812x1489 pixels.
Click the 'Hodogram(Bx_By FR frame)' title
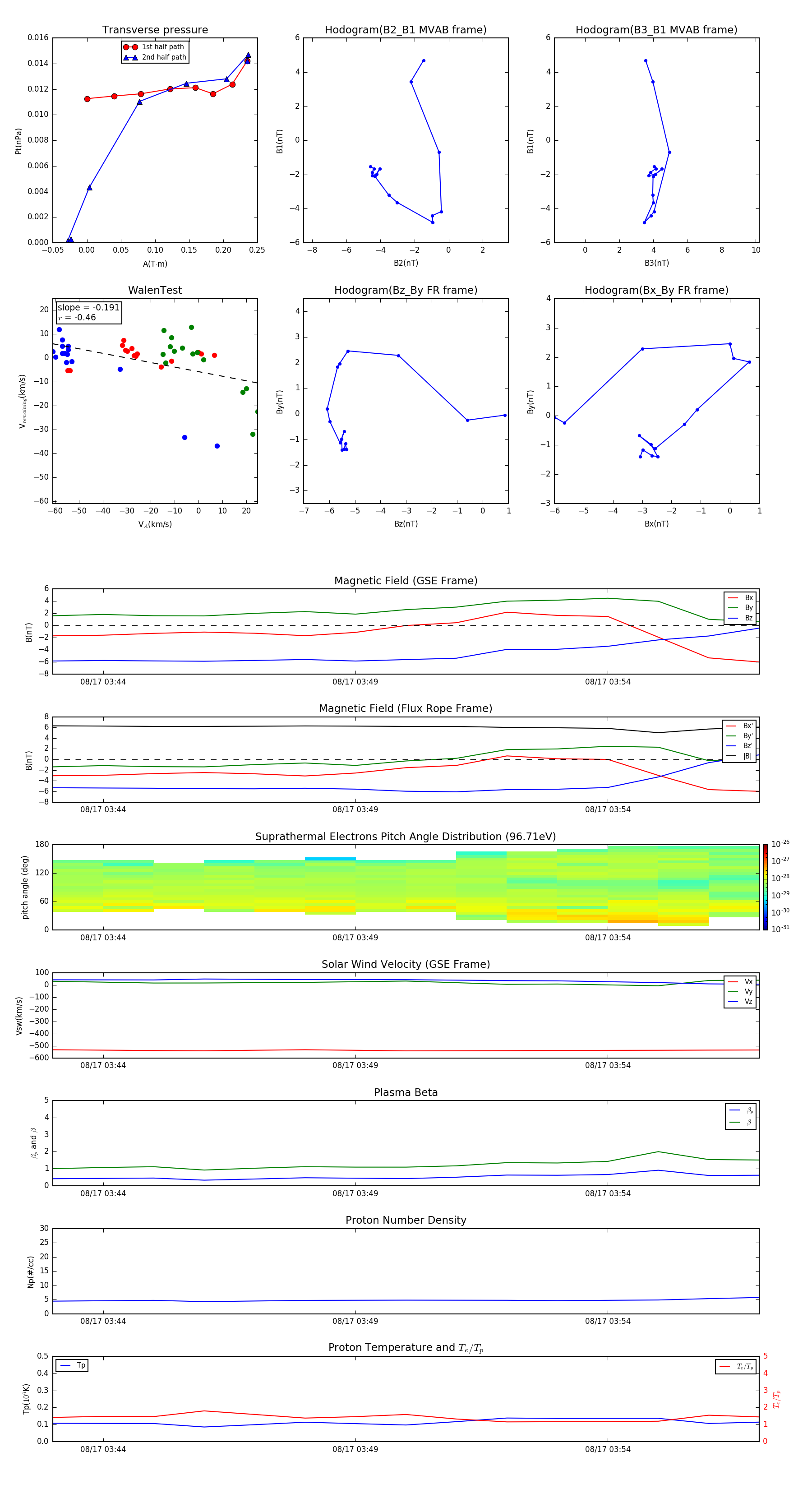click(656, 290)
